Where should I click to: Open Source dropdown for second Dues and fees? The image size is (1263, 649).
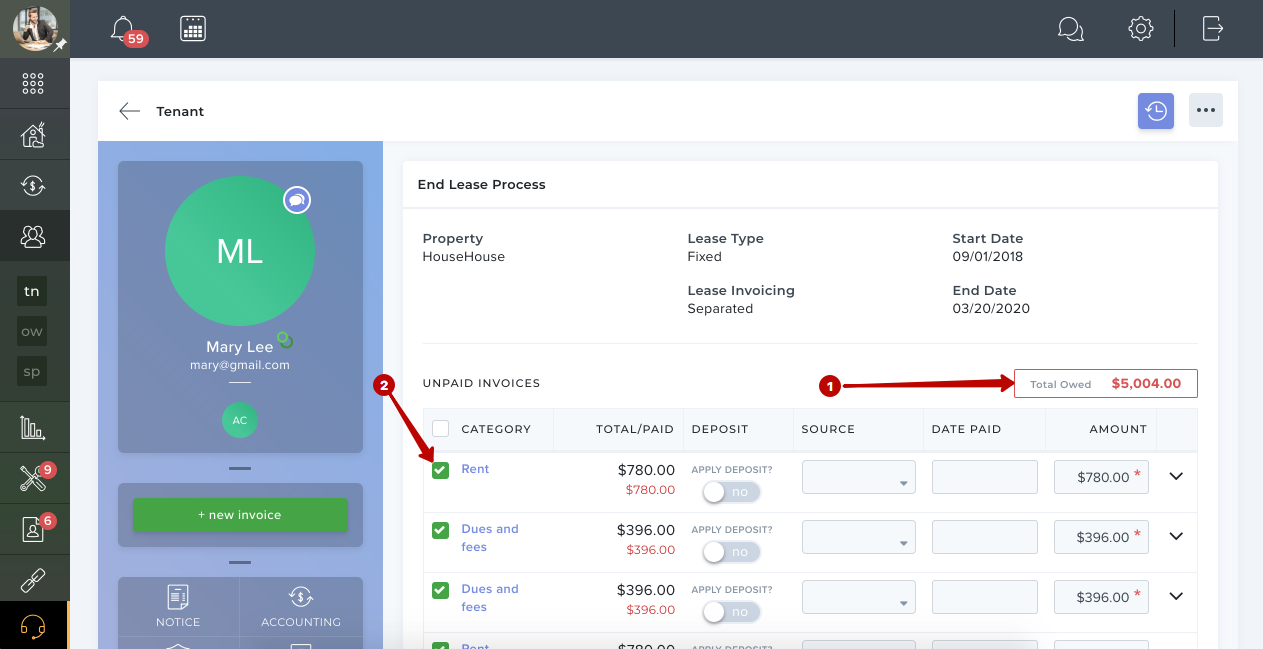[x=859, y=597]
